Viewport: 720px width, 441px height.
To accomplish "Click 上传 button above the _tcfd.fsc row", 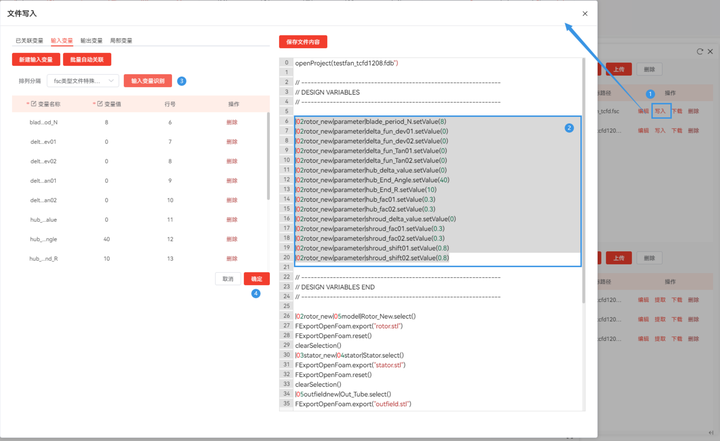I will [x=619, y=69].
